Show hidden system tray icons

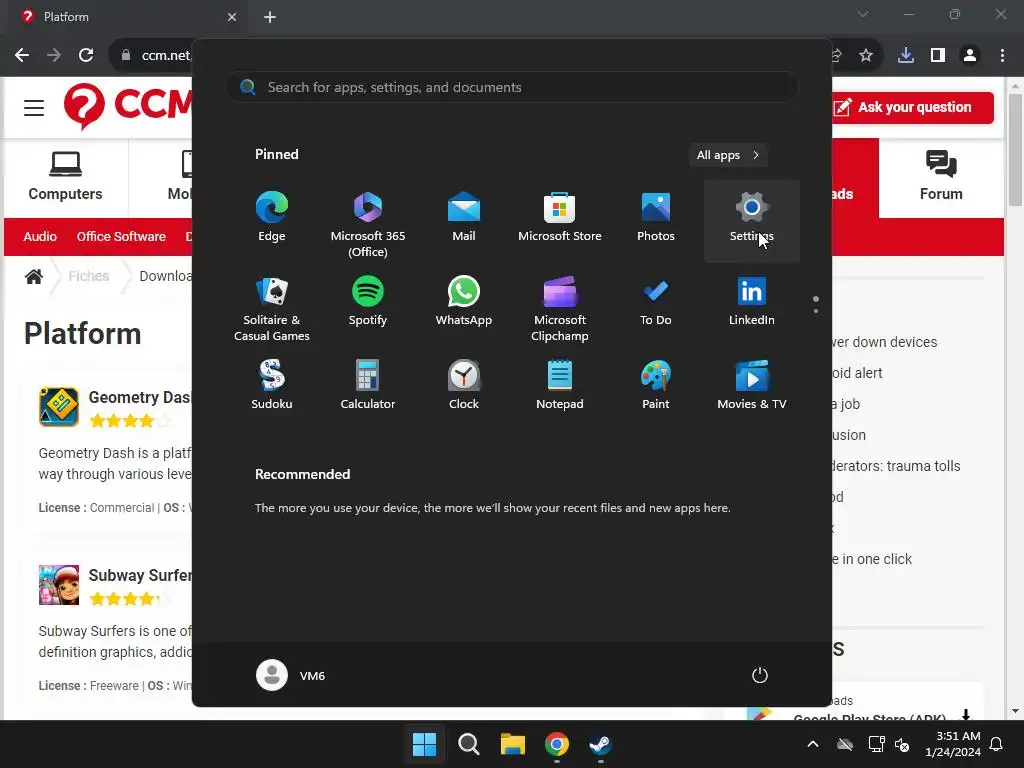click(813, 744)
